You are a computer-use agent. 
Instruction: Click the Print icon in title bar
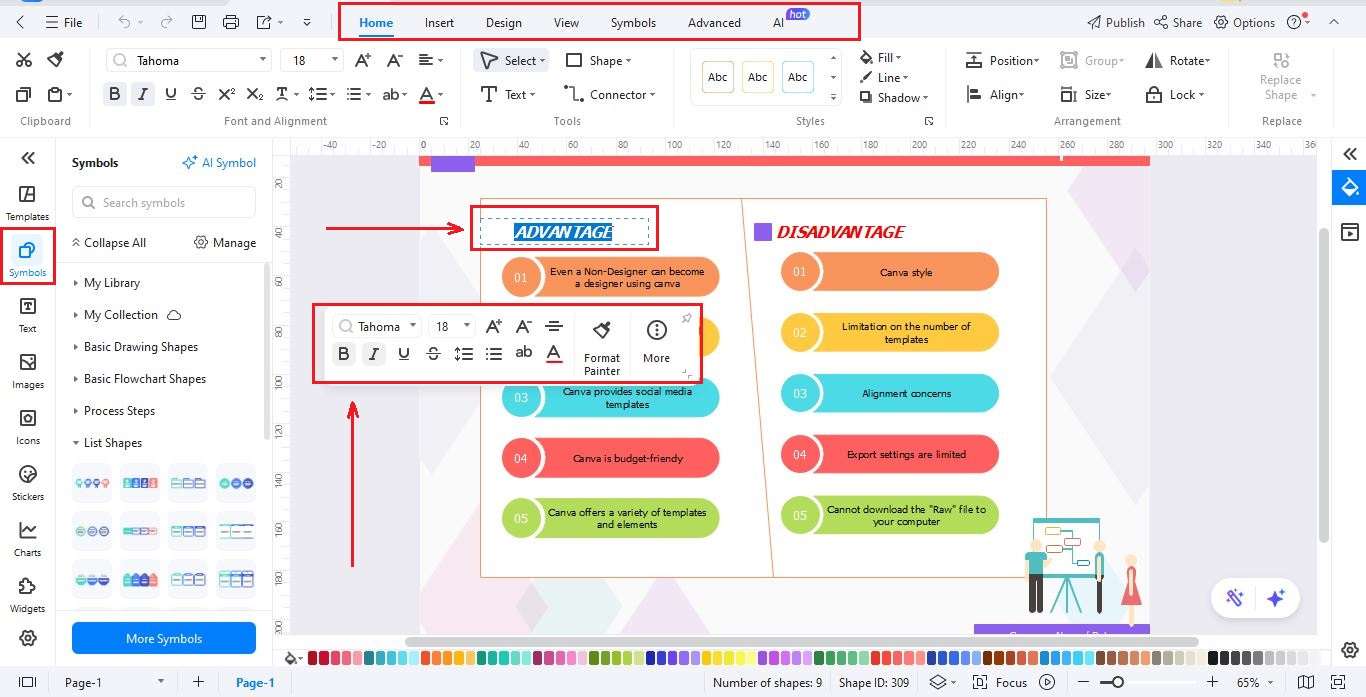(x=231, y=21)
